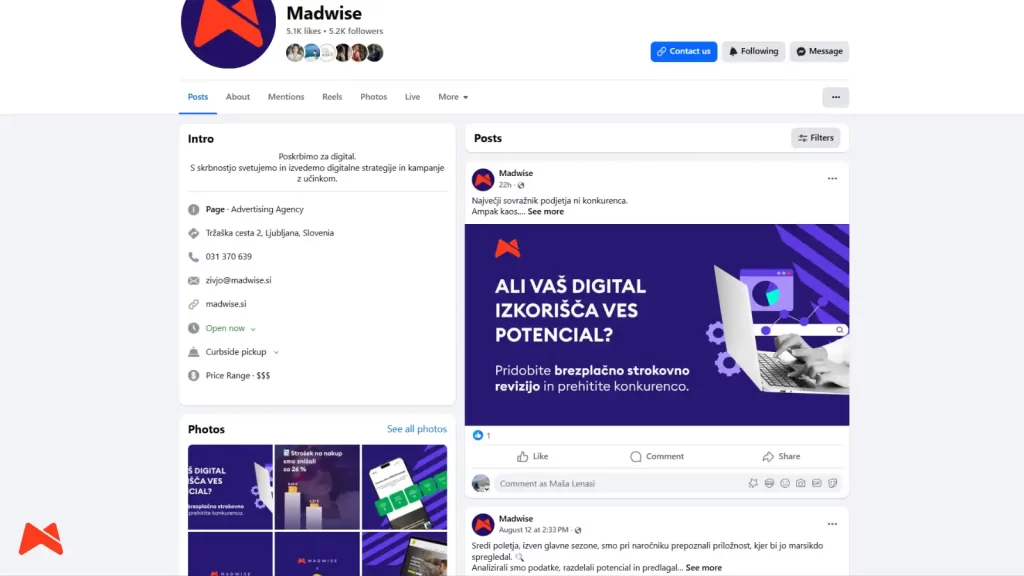Insert a sticker in comment
This screenshot has height=576, width=1024.
(x=833, y=483)
